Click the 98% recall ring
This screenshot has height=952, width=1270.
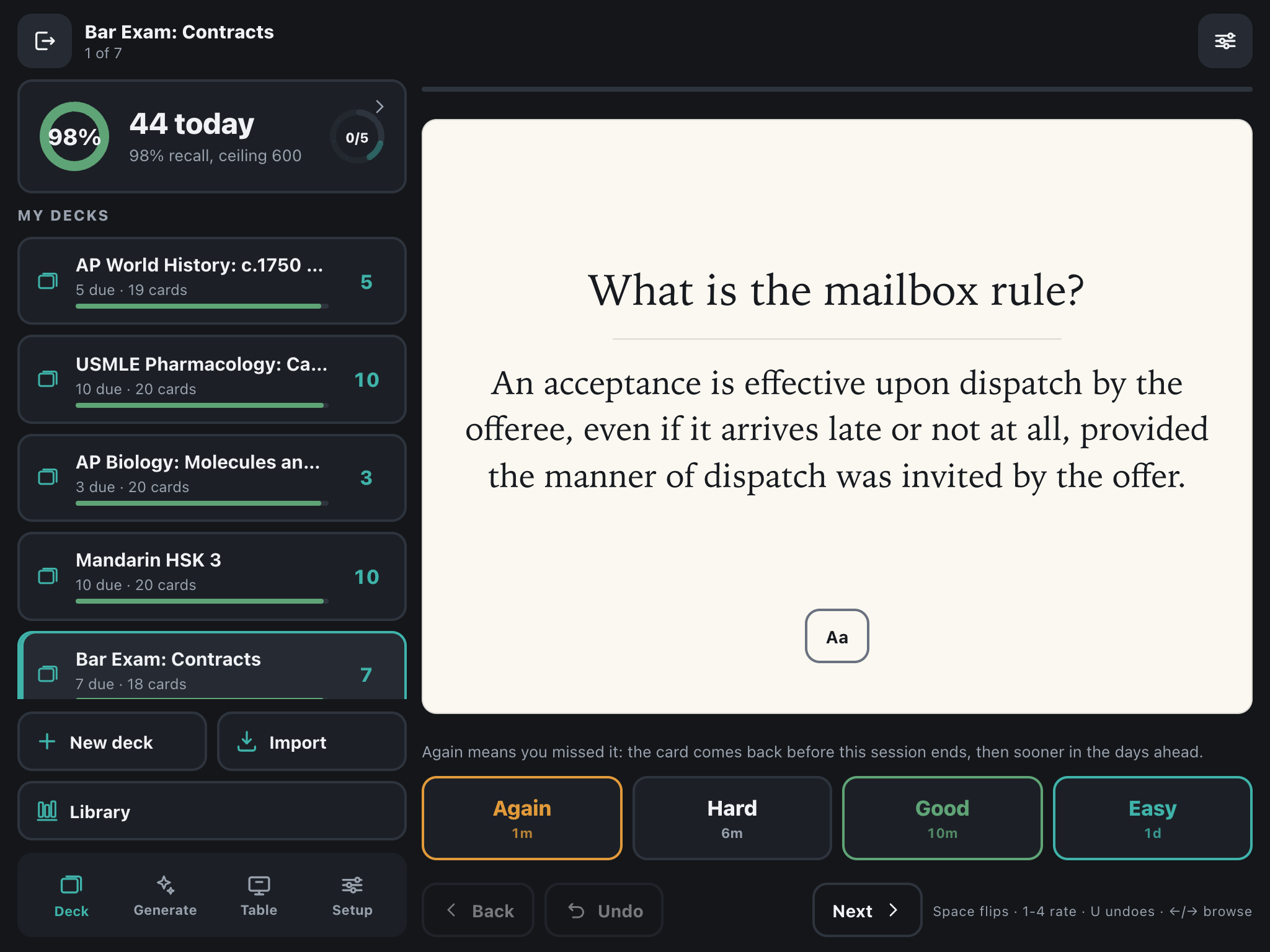[74, 136]
